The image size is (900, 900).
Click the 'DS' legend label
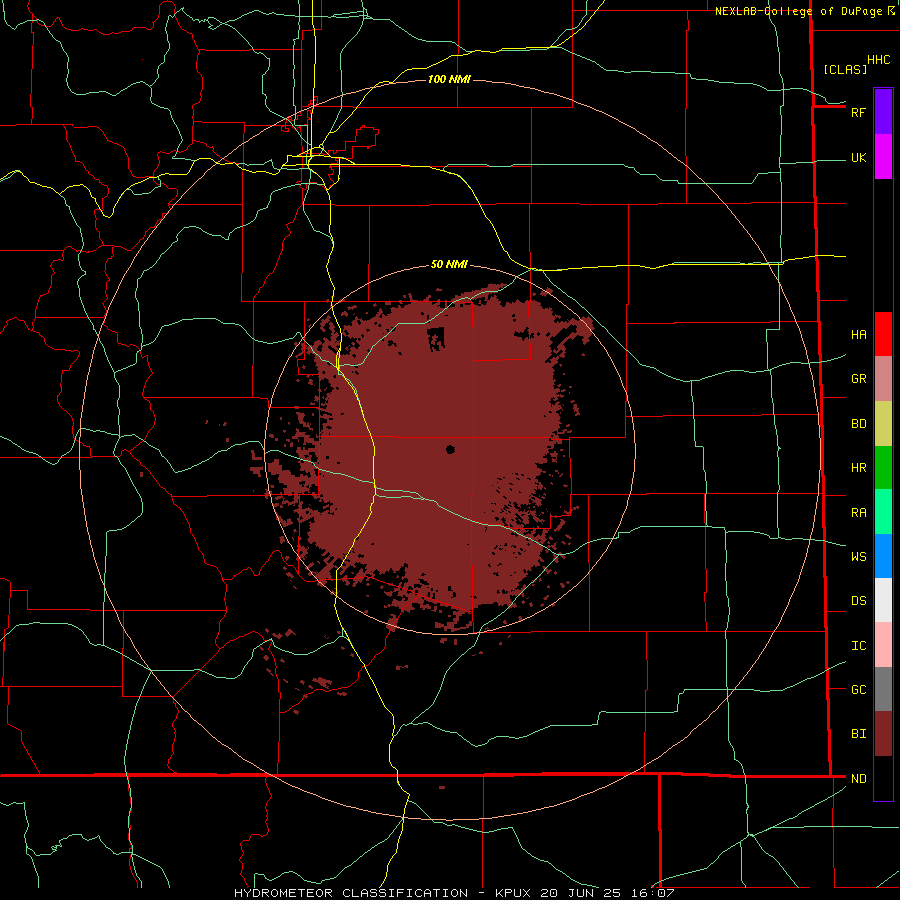click(x=858, y=600)
